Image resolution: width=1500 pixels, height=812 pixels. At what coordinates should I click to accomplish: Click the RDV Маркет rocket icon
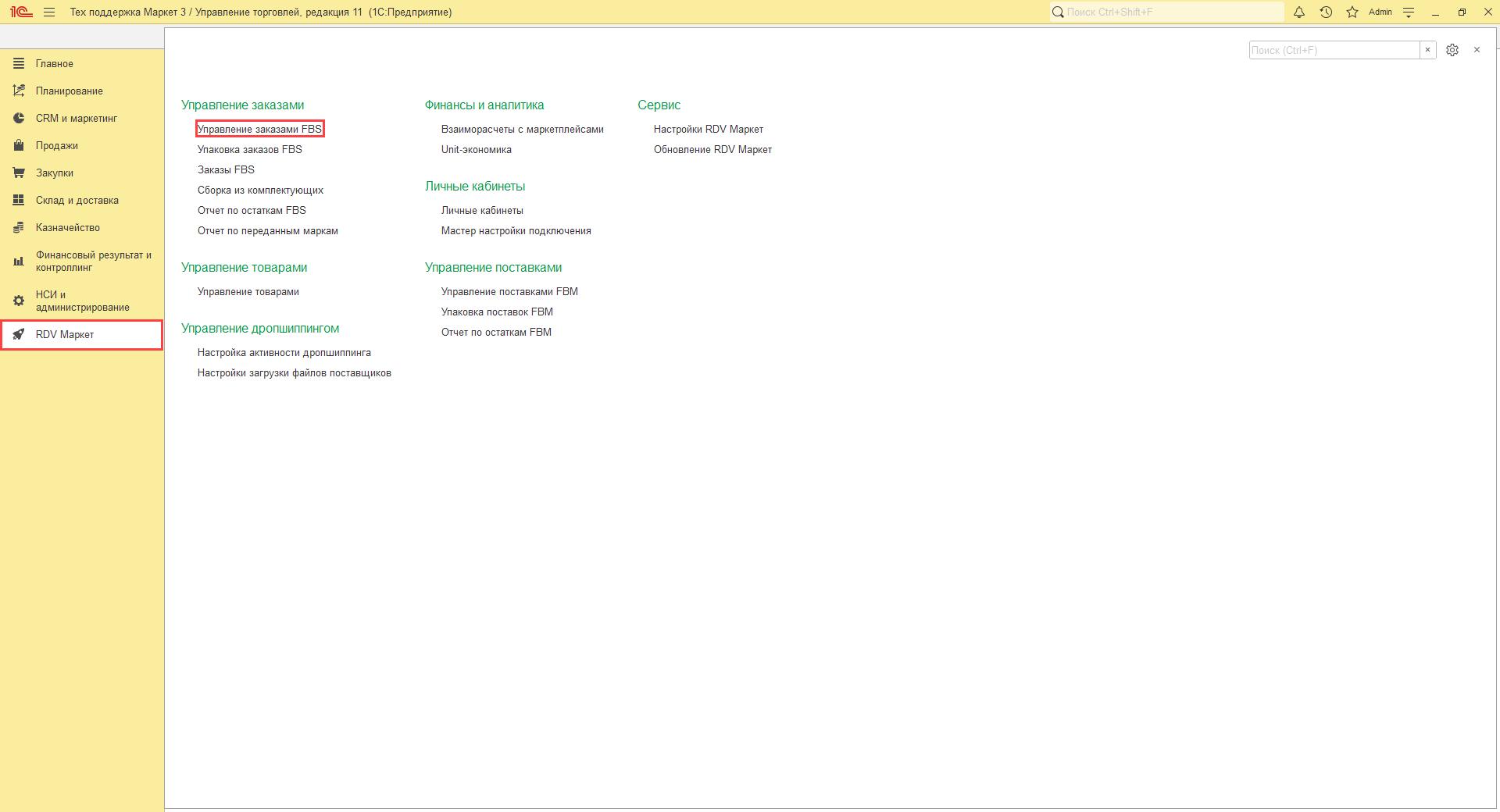19,334
